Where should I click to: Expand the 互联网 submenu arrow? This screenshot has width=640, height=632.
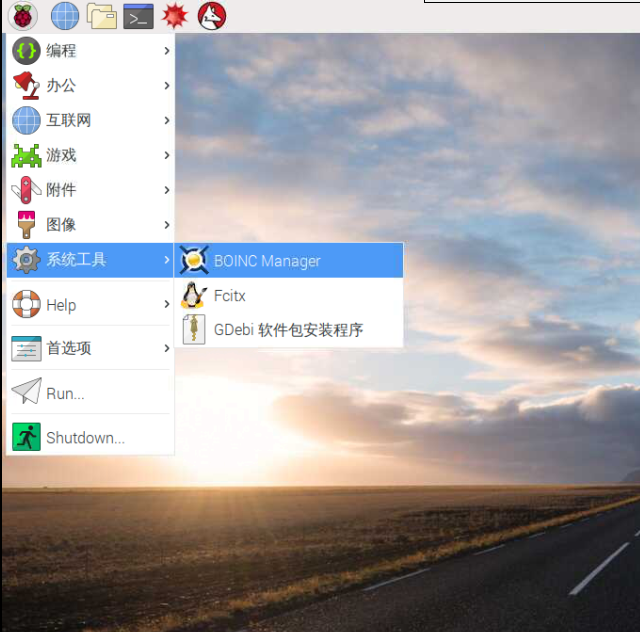click(167, 120)
